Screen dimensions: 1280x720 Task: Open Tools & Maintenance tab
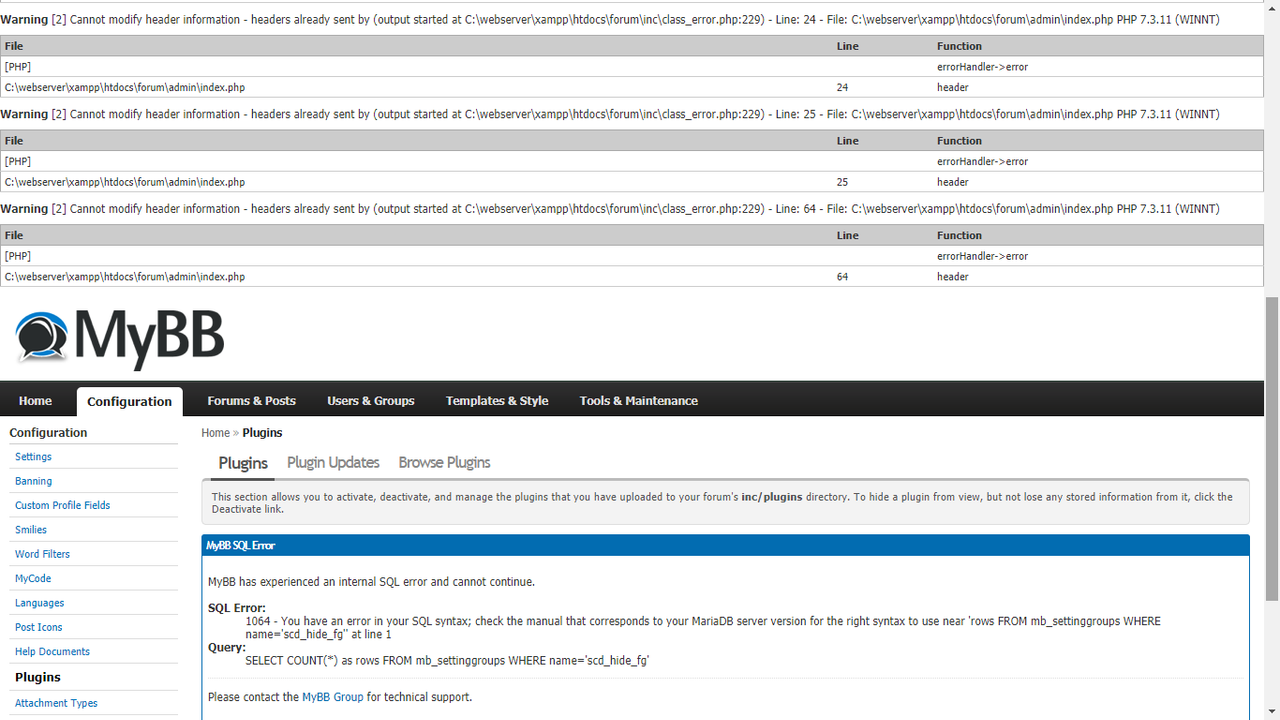(x=638, y=401)
